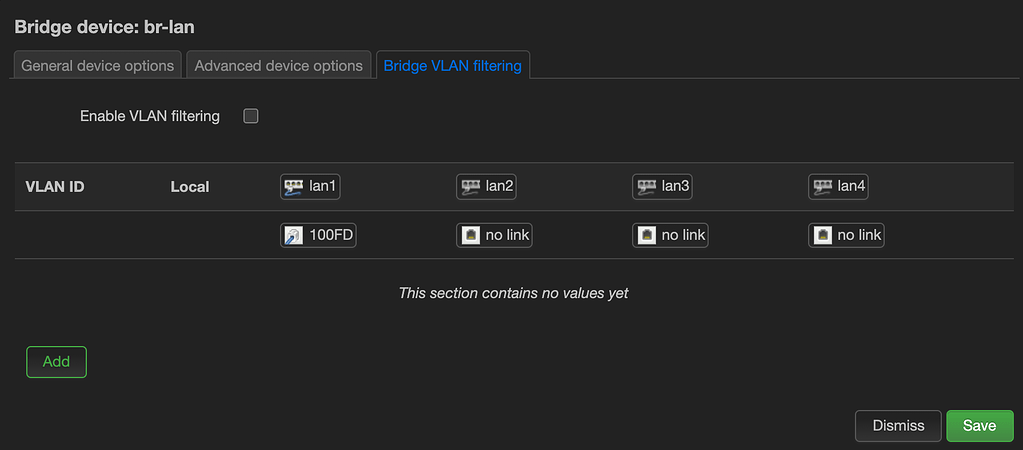Click the lan1 badge label text
The height and width of the screenshot is (450, 1023).
click(x=324, y=186)
